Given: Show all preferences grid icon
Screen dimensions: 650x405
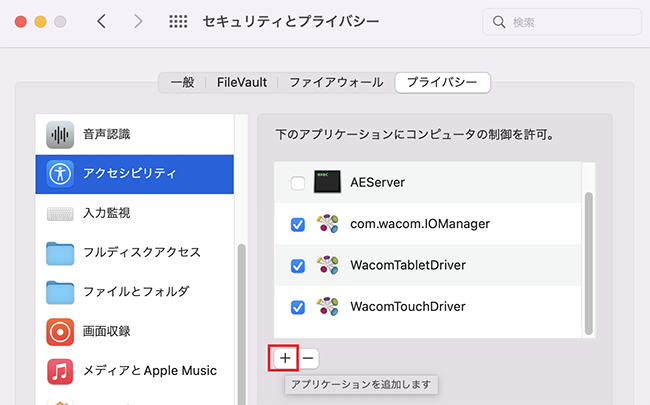Looking at the screenshot, I should (178, 21).
